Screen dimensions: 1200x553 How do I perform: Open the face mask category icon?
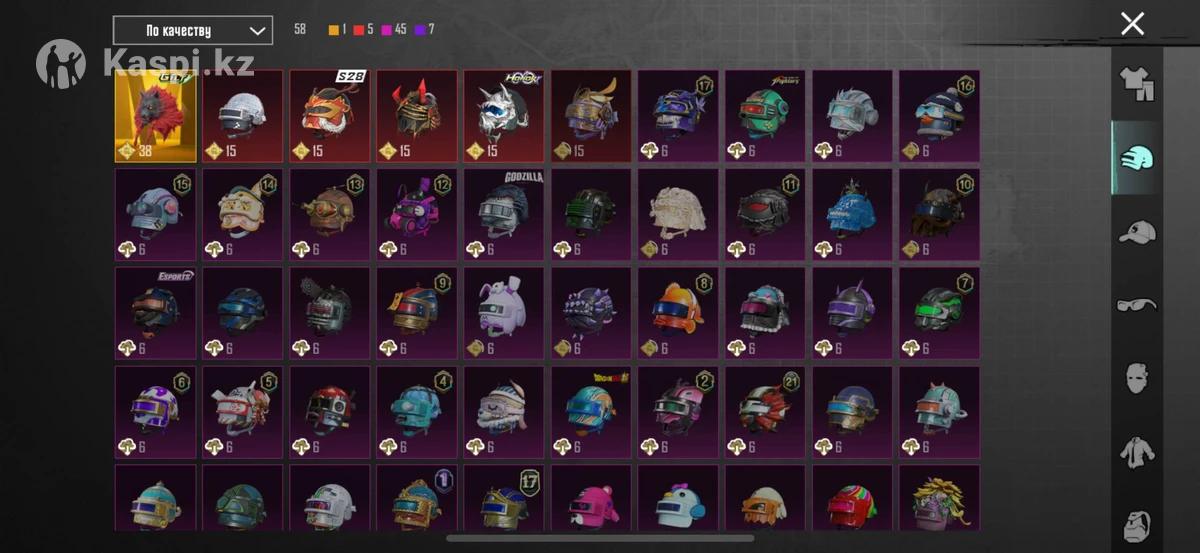[1137, 378]
